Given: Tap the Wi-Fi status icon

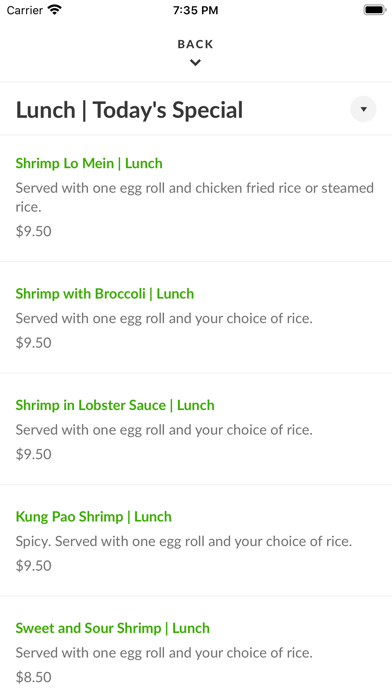Looking at the screenshot, I should 55,10.
